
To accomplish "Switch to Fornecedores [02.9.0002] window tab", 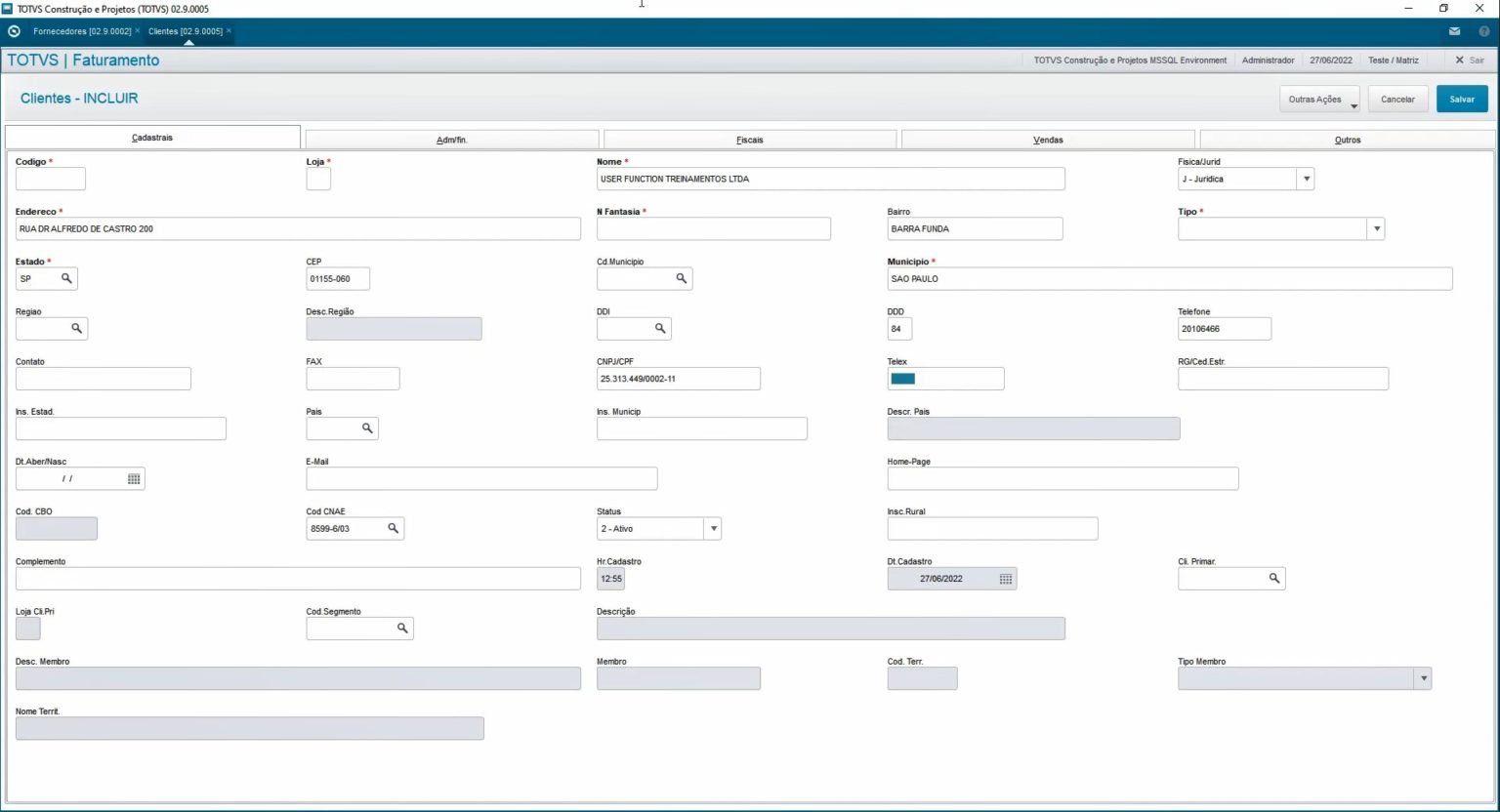I will tap(82, 31).
